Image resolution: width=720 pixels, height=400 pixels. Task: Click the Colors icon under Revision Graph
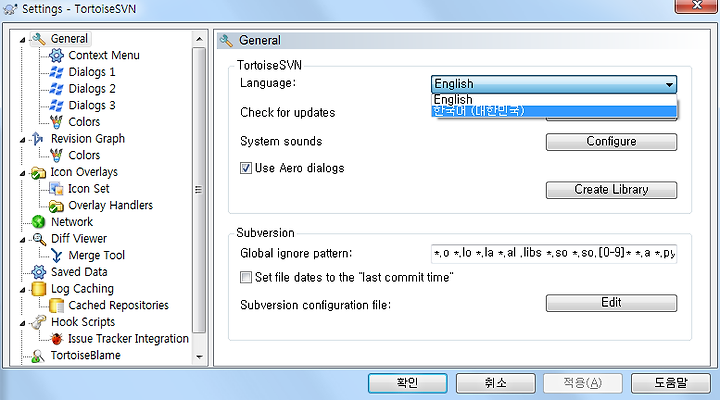click(x=56, y=155)
